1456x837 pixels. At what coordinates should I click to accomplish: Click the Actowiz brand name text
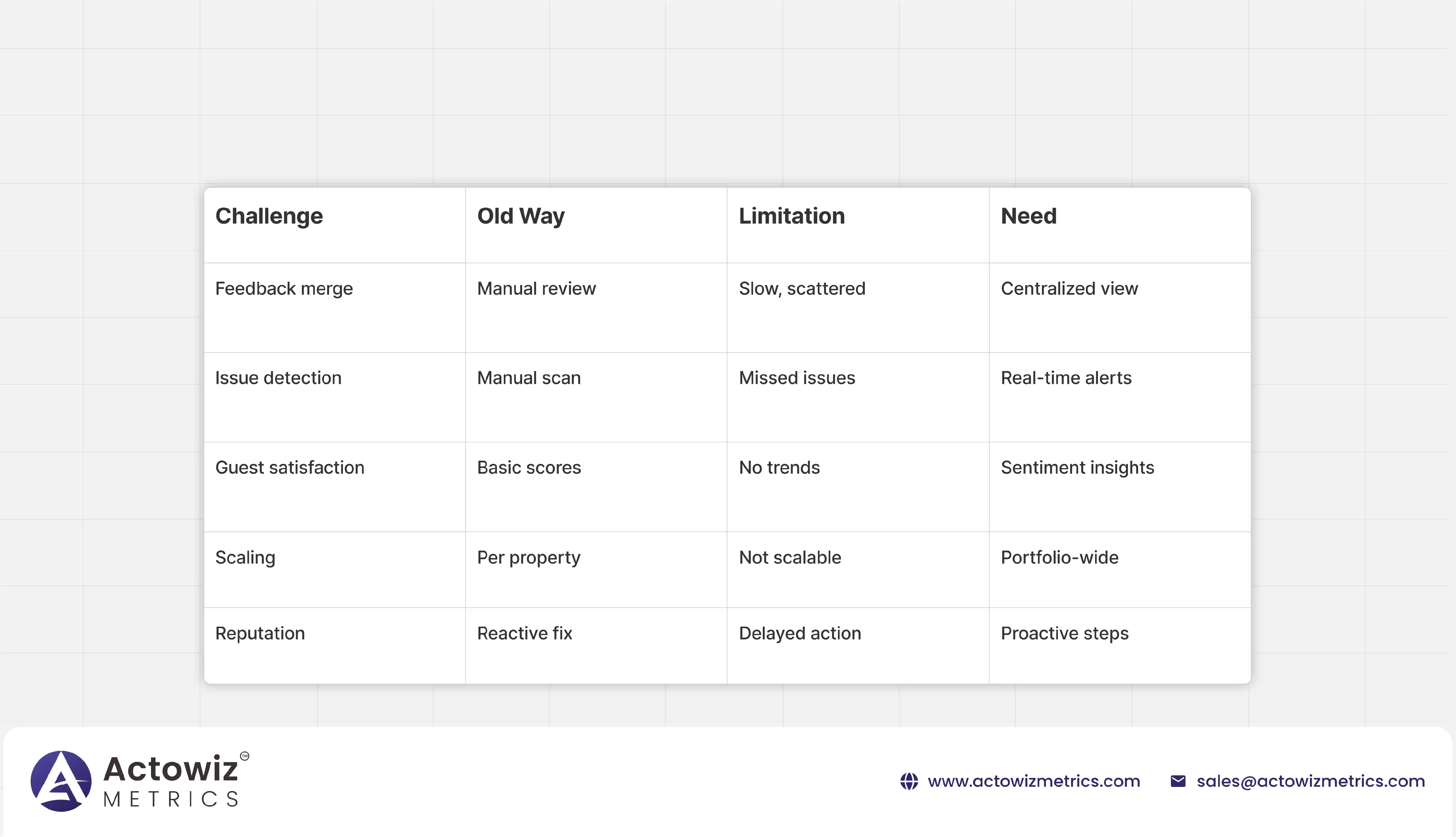[x=171, y=769]
